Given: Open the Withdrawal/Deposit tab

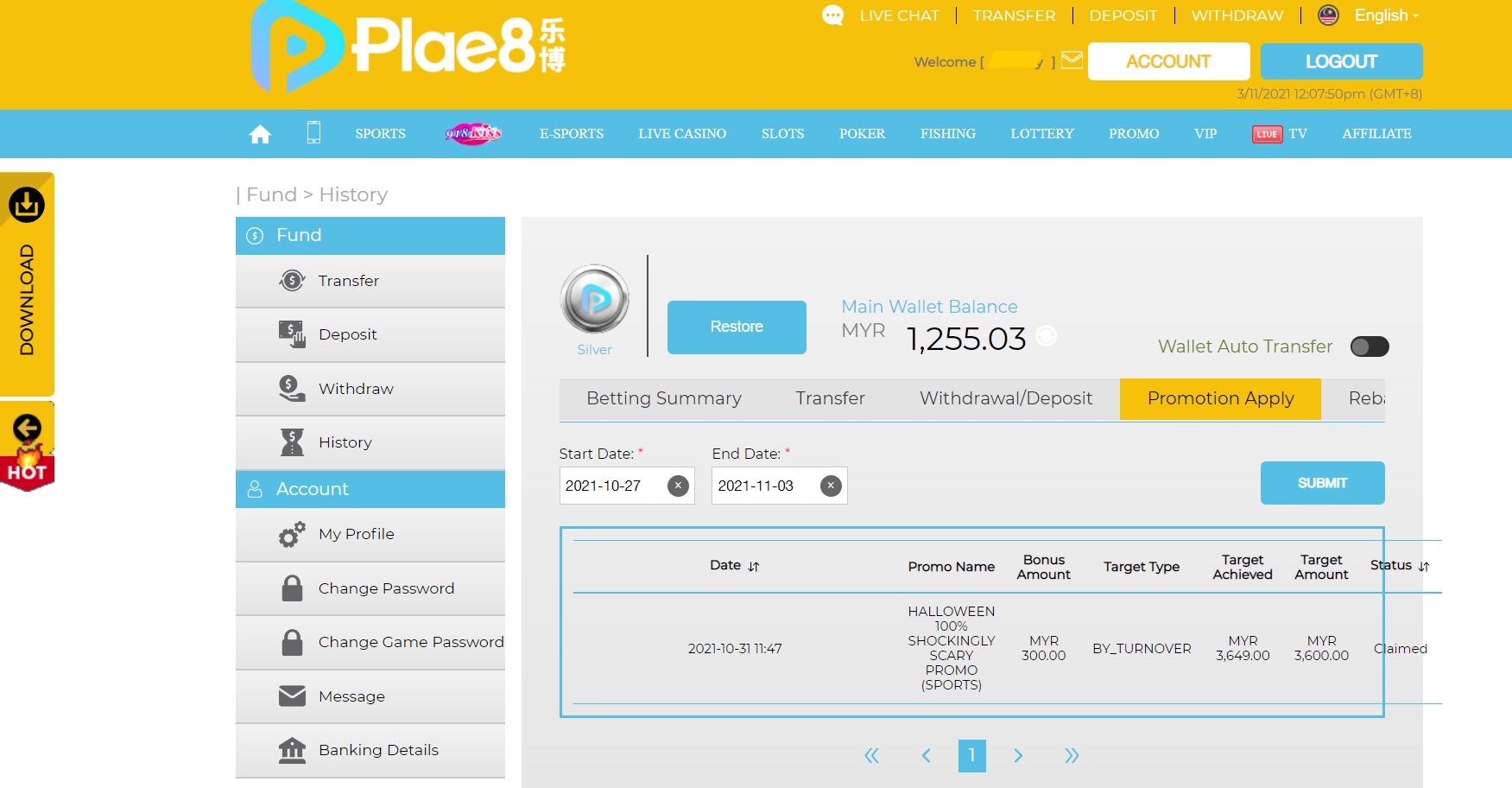Looking at the screenshot, I should 1005,398.
